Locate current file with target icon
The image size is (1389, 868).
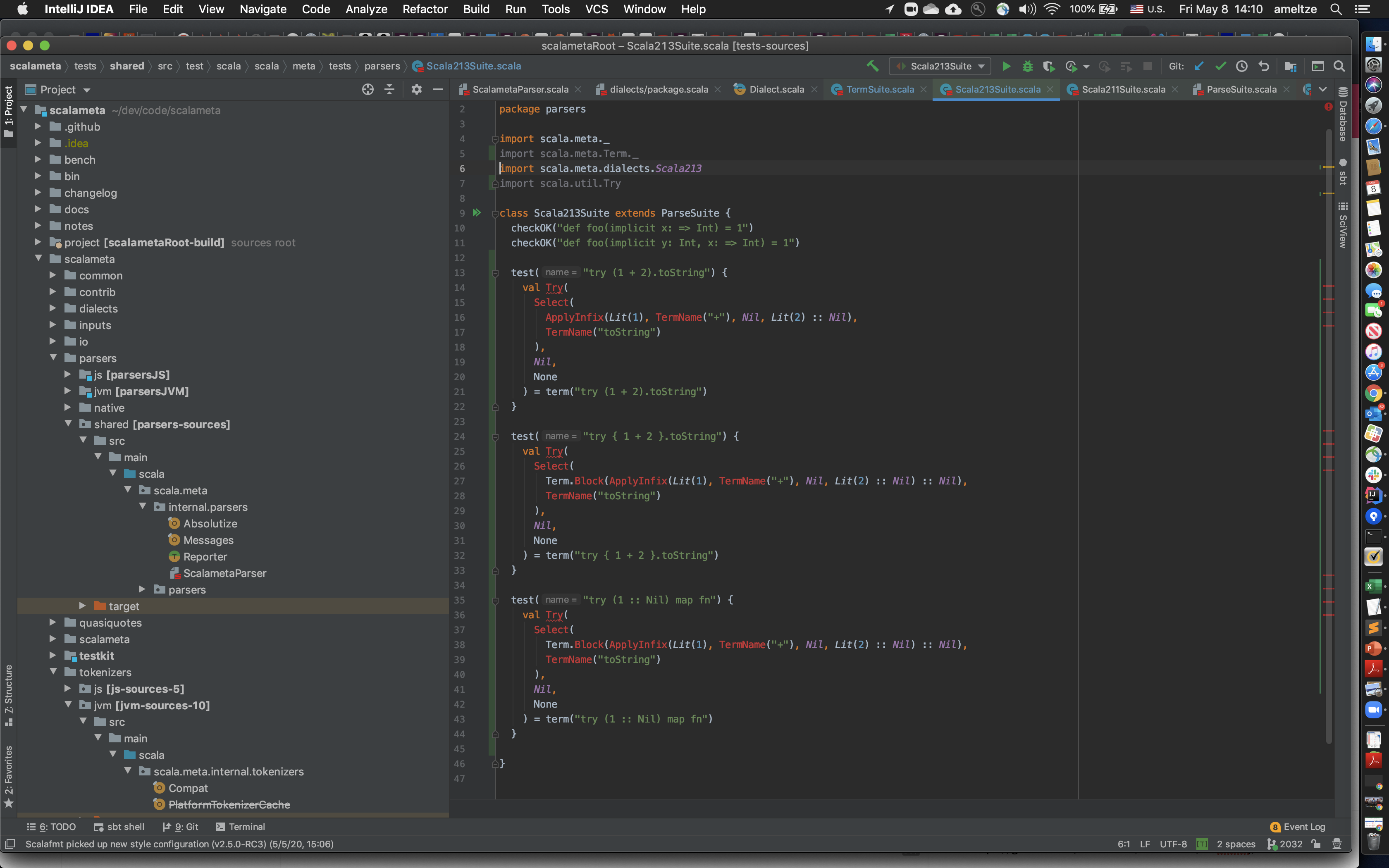click(368, 90)
